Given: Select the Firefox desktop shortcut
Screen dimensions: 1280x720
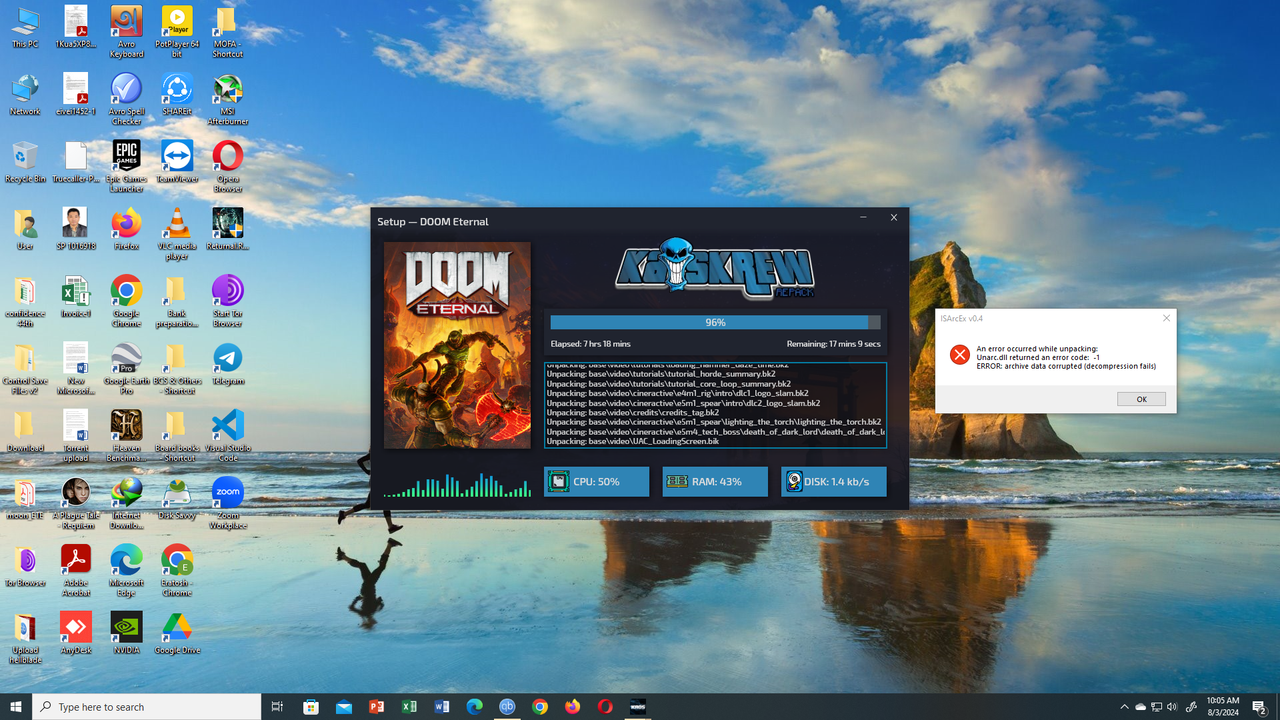Looking at the screenshot, I should [x=126, y=230].
